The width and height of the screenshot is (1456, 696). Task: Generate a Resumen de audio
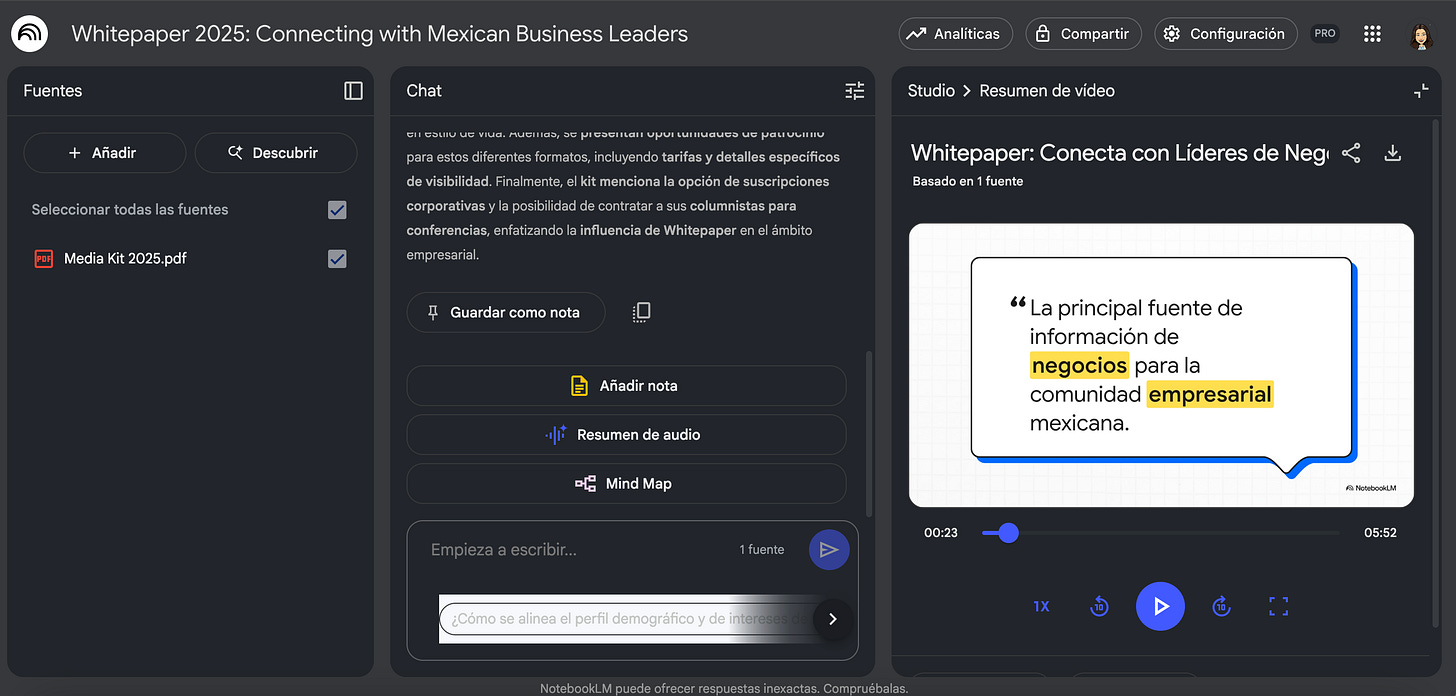(626, 435)
